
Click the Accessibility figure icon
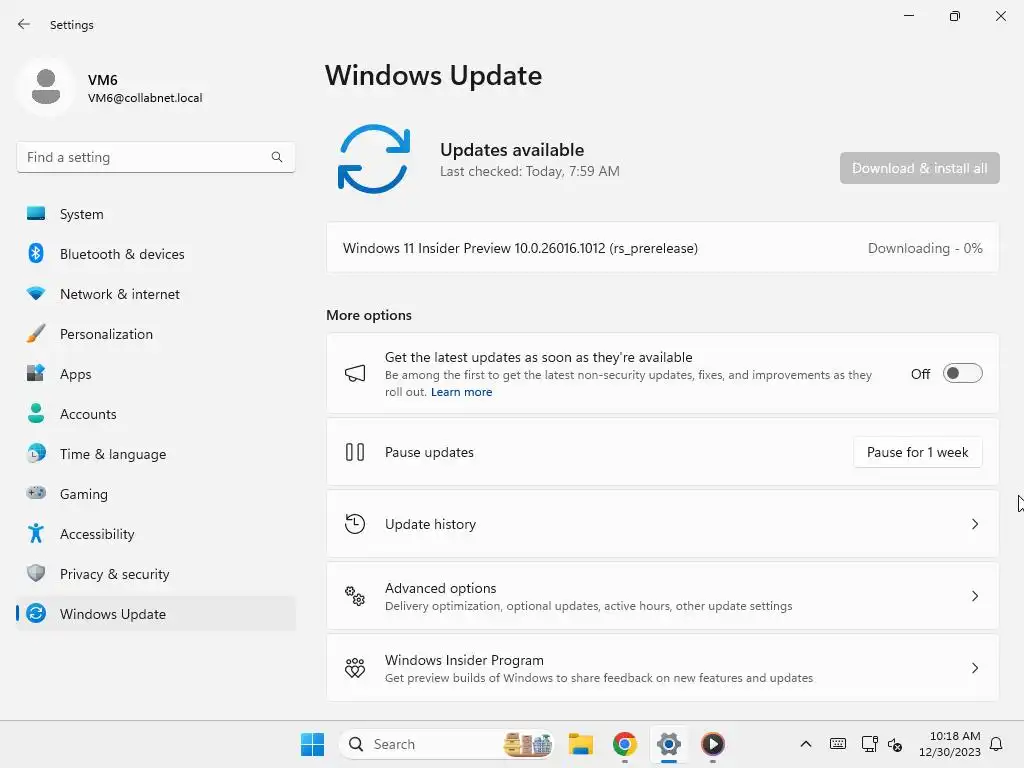pos(36,534)
